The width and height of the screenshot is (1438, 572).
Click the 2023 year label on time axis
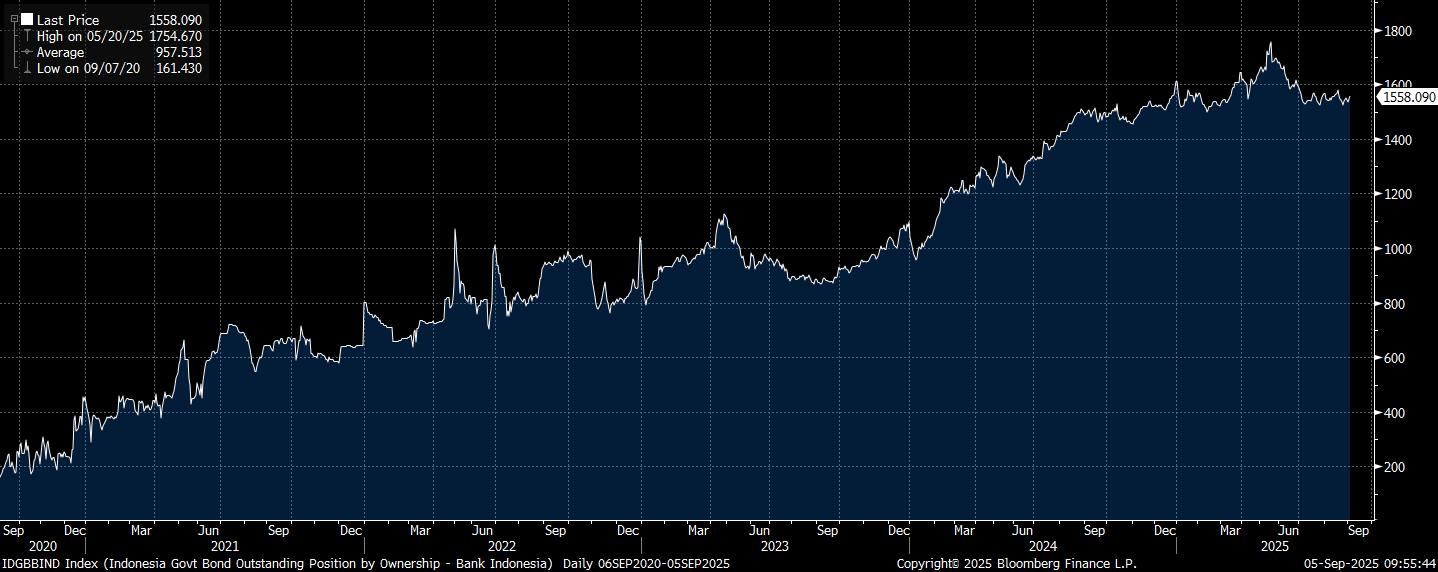(775, 546)
